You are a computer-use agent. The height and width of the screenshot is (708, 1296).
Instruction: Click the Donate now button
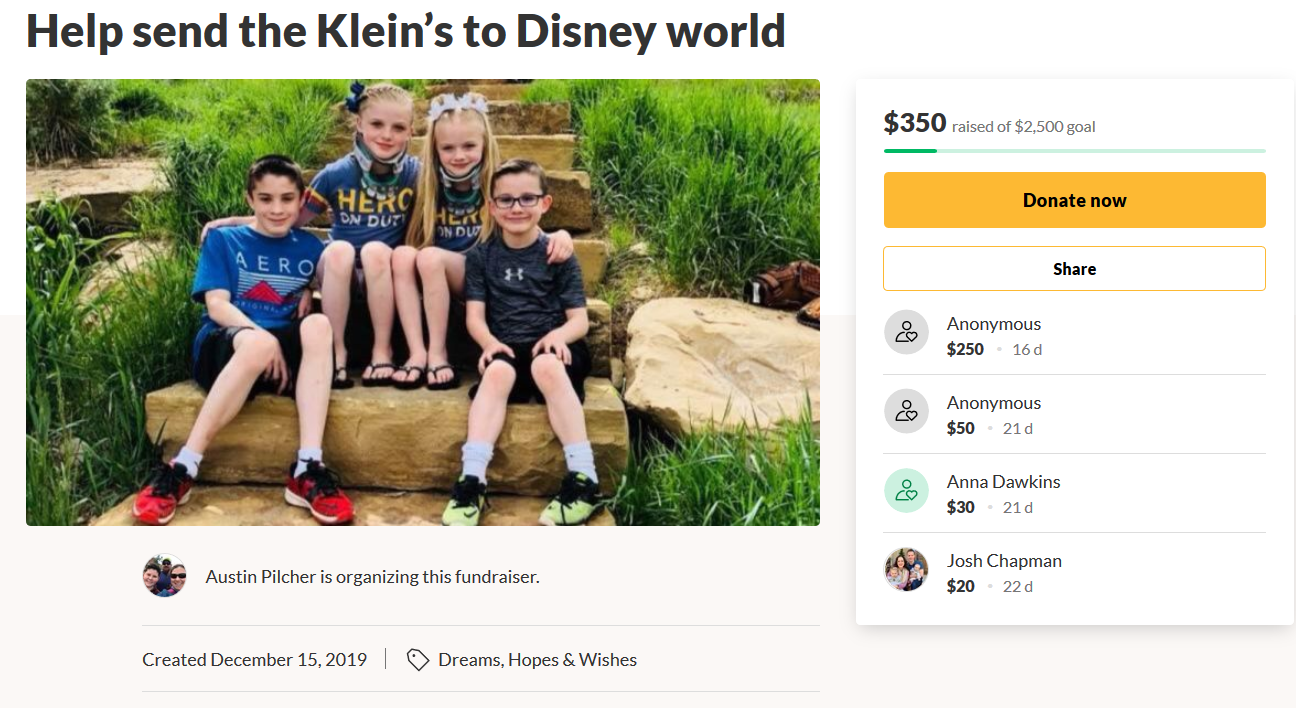(x=1074, y=200)
